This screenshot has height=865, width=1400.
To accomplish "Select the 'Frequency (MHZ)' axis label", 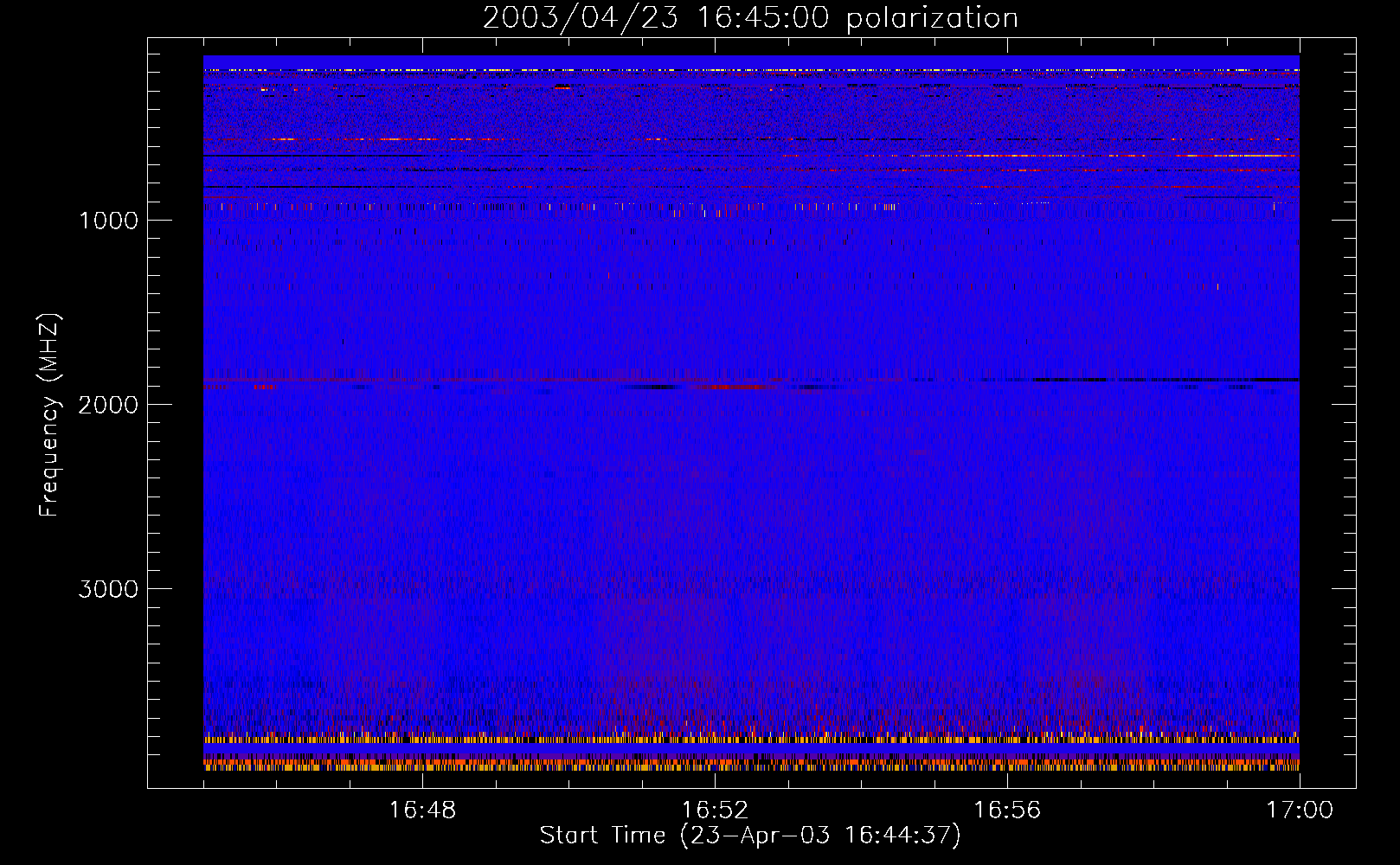I will click(x=49, y=415).
